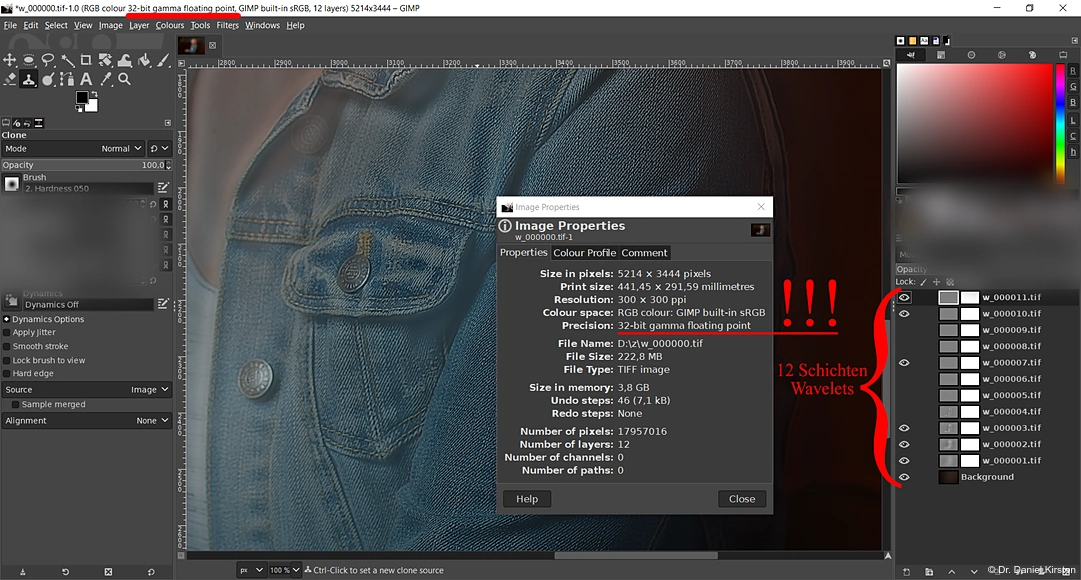Image resolution: width=1081 pixels, height=580 pixels.
Task: Open the Windows menu
Action: point(262,26)
